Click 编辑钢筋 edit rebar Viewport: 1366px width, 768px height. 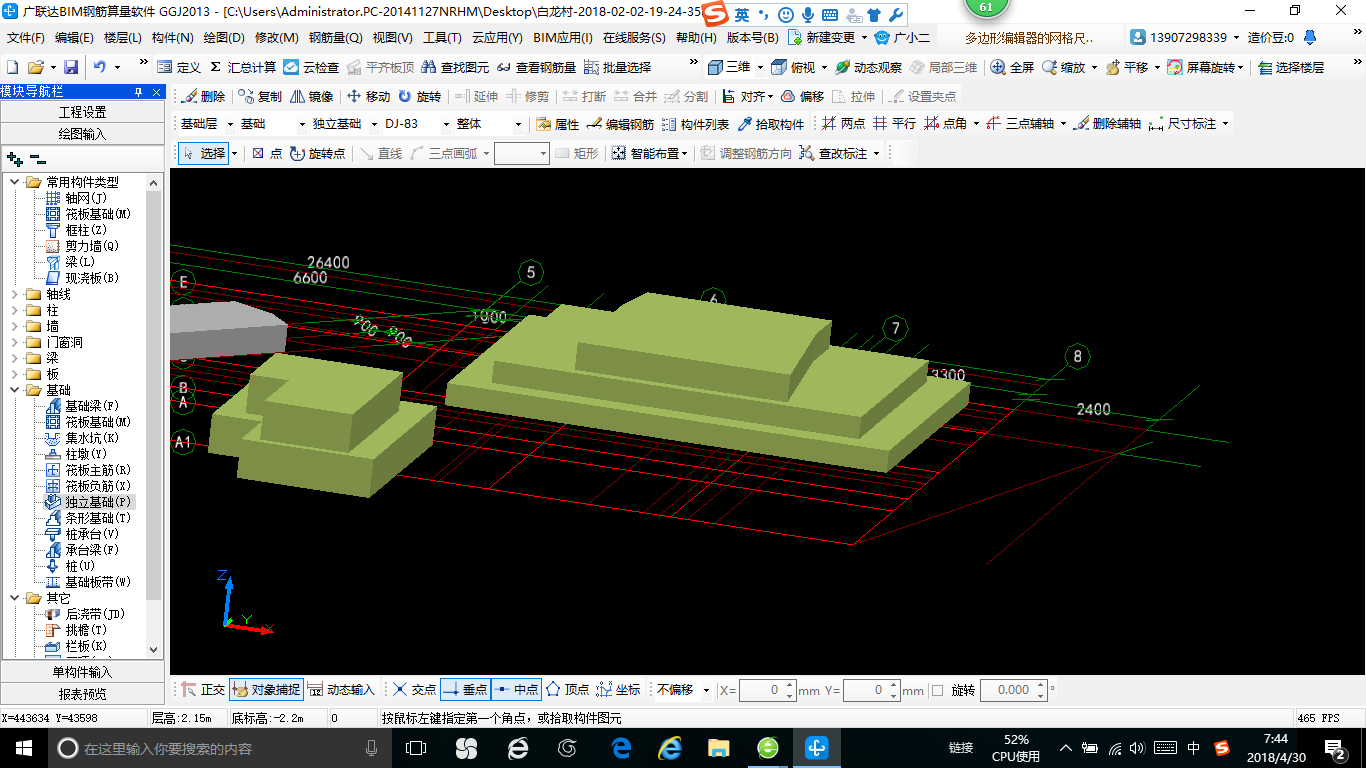tap(620, 124)
